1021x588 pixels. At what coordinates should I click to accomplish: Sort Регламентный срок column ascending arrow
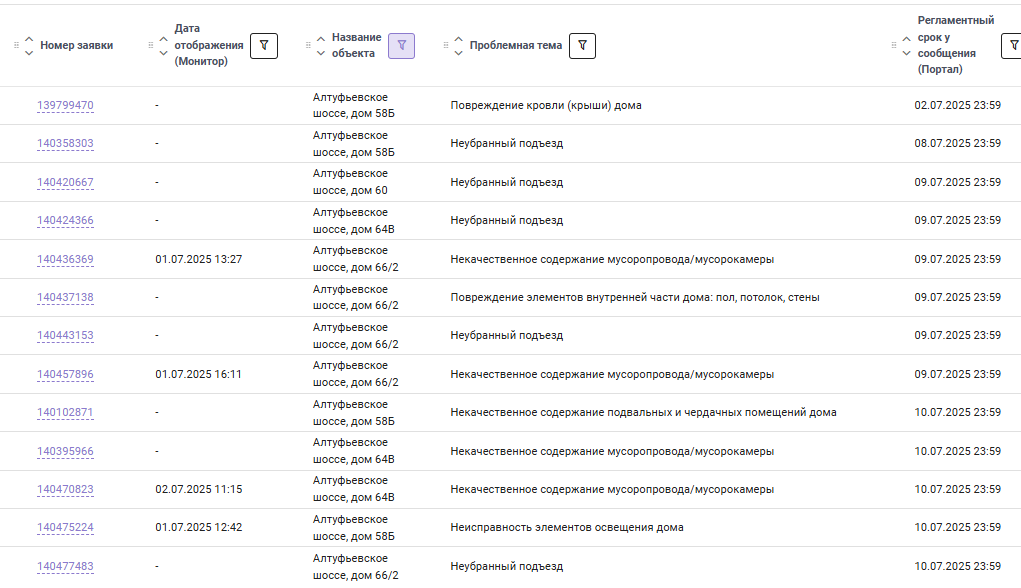click(906, 39)
